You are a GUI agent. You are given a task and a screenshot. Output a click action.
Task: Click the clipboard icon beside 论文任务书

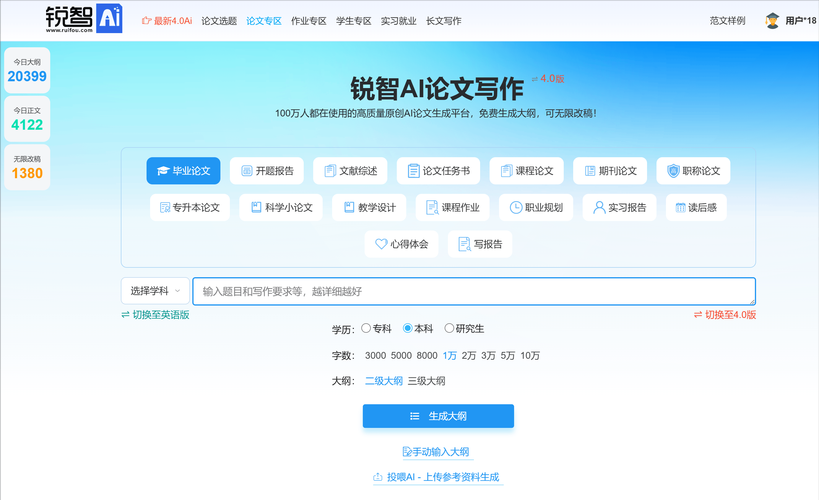(414, 171)
